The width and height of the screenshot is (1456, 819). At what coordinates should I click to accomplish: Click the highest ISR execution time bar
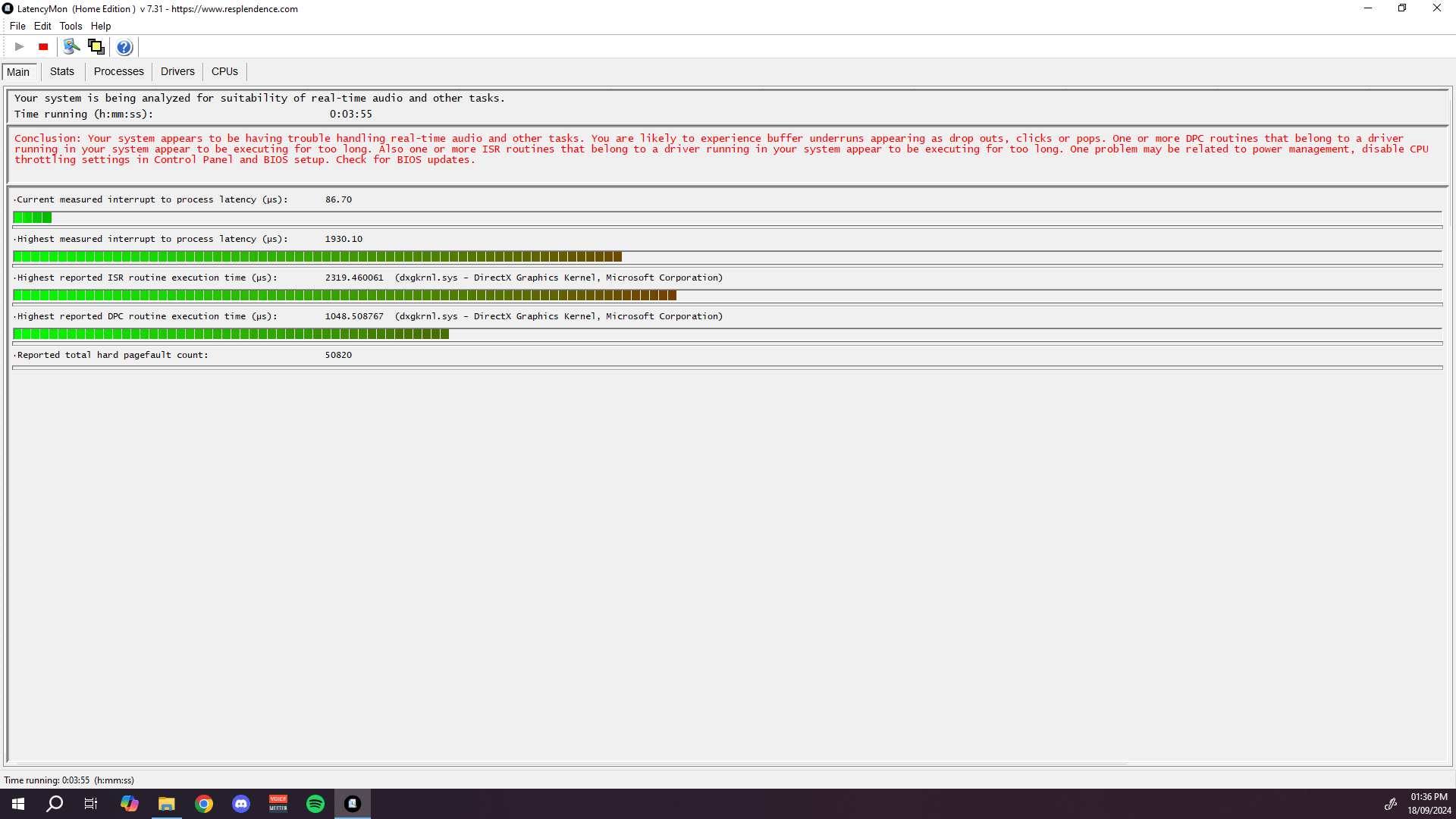(x=345, y=295)
